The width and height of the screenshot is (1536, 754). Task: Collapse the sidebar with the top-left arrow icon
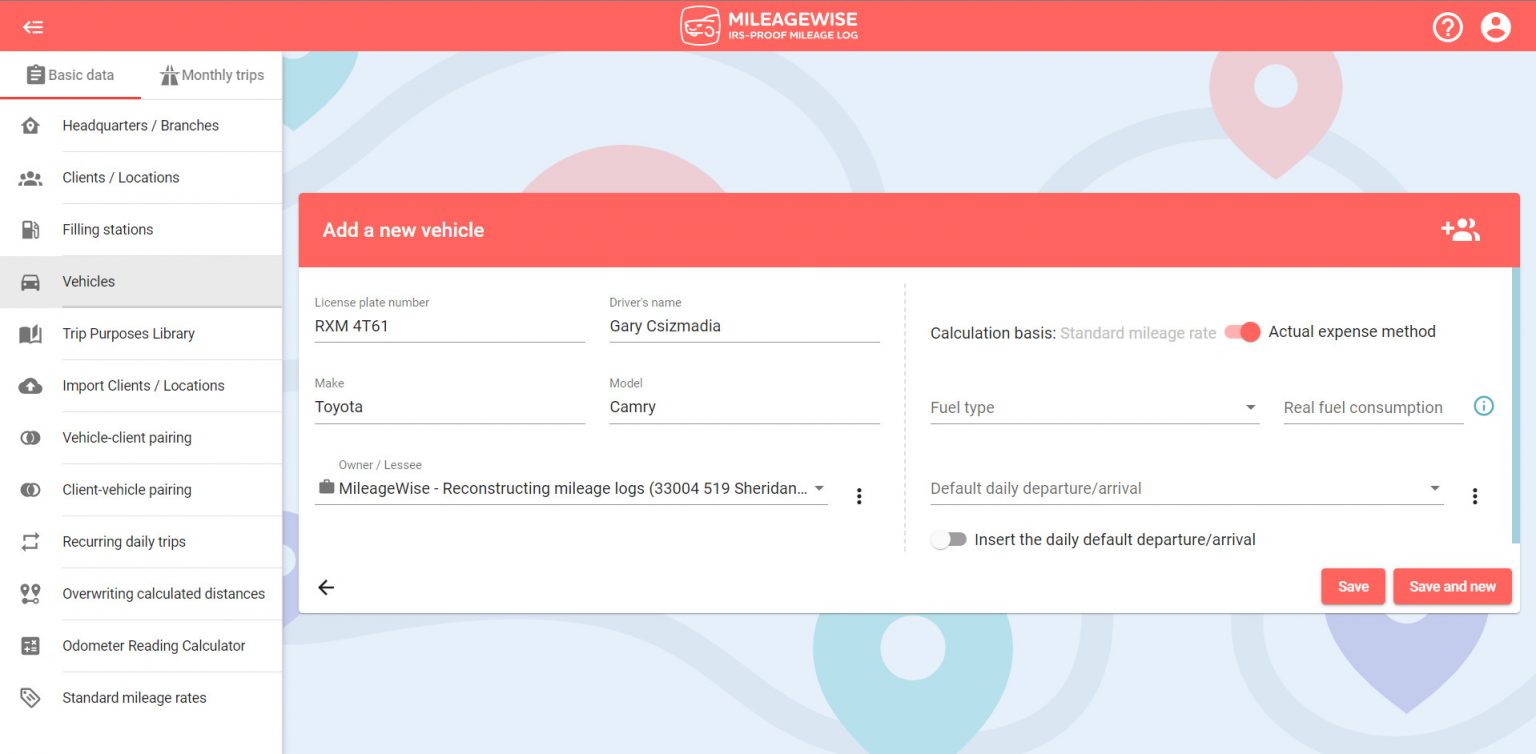33,27
